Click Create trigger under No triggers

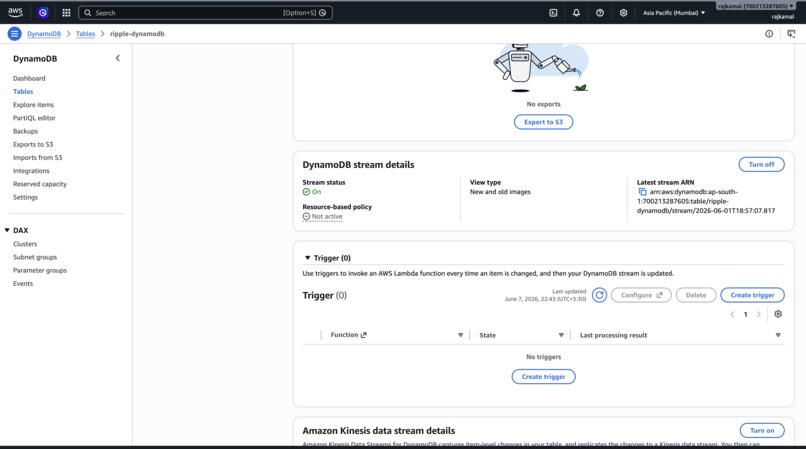[x=543, y=377]
